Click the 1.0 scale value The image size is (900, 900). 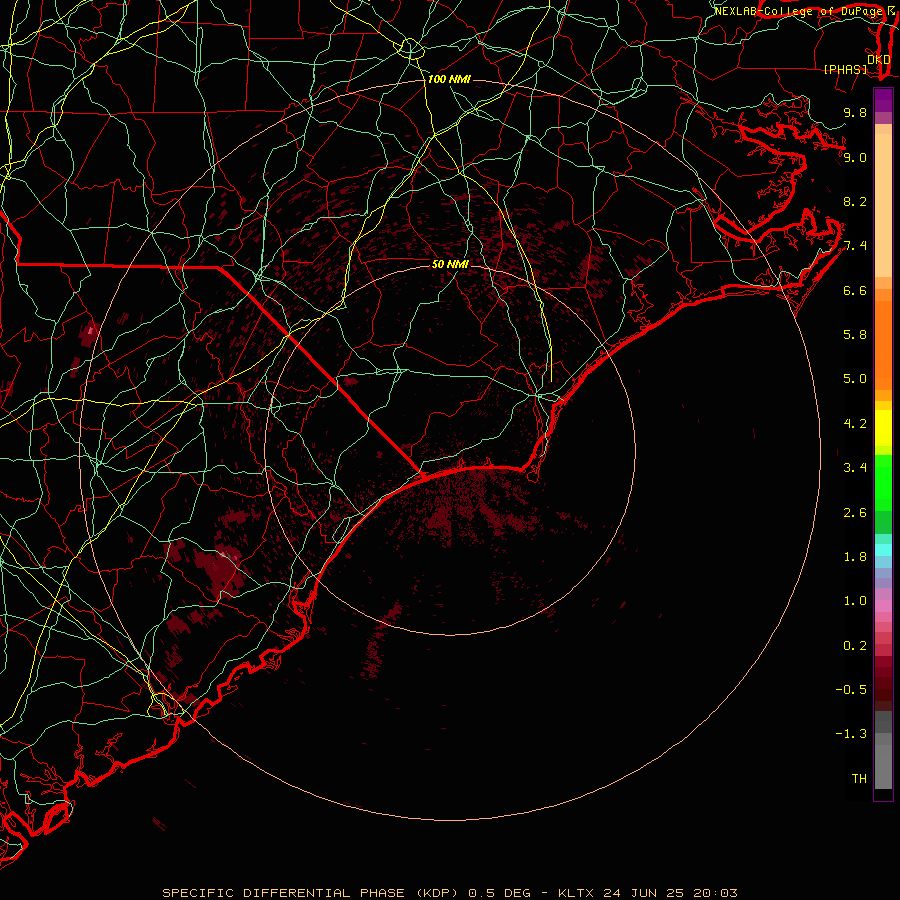point(855,601)
